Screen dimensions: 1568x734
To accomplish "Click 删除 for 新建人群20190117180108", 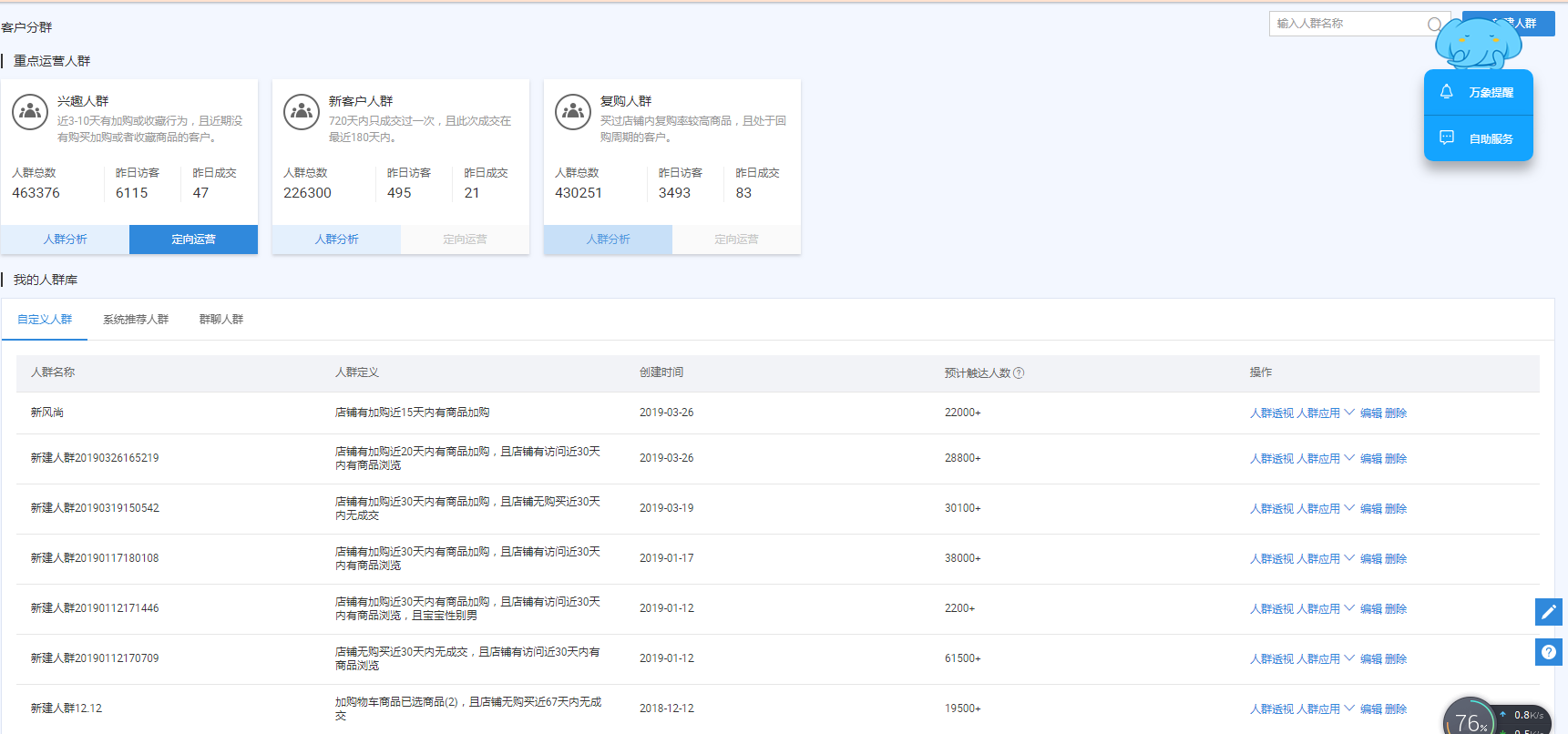I will [x=1396, y=559].
